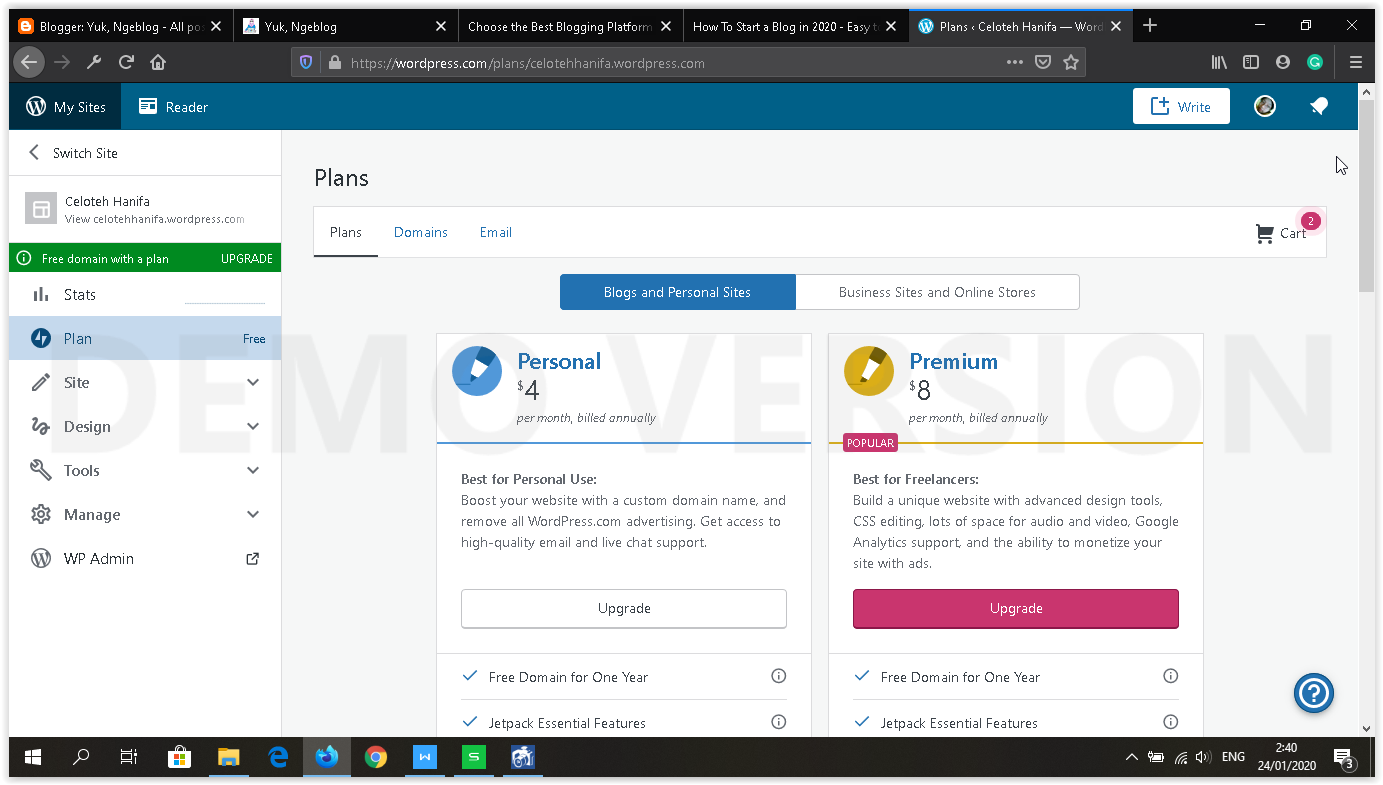This screenshot has height=785, width=1383.
Task: Switch to the Email tab
Action: pos(496,232)
